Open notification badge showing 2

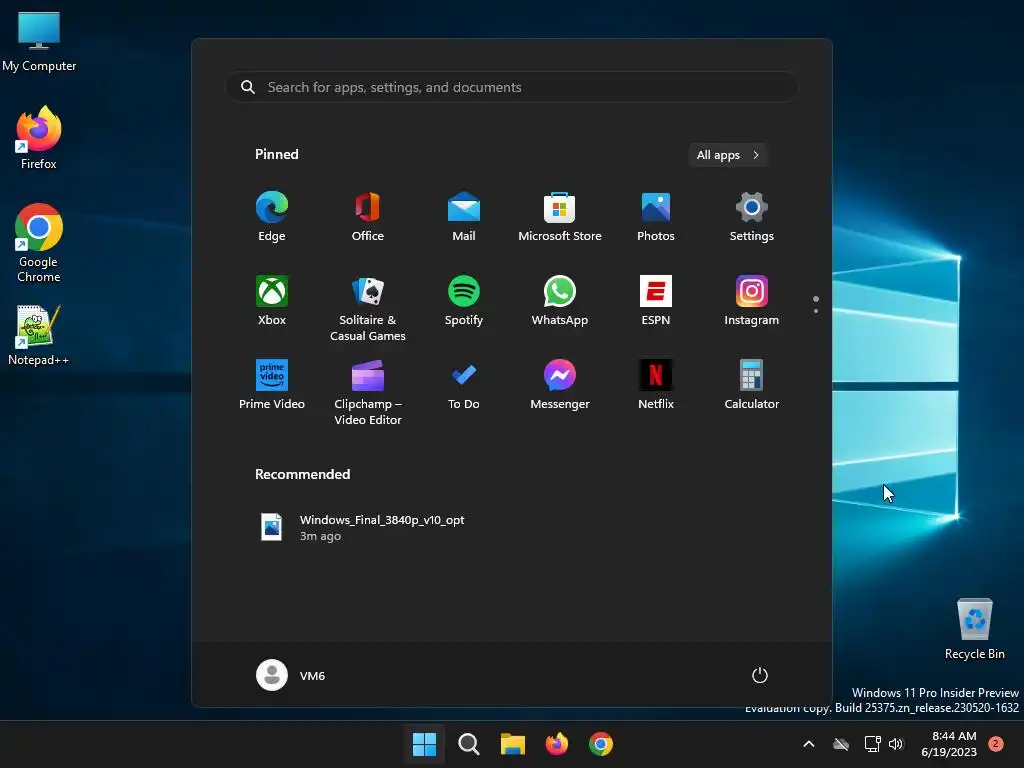(x=995, y=744)
